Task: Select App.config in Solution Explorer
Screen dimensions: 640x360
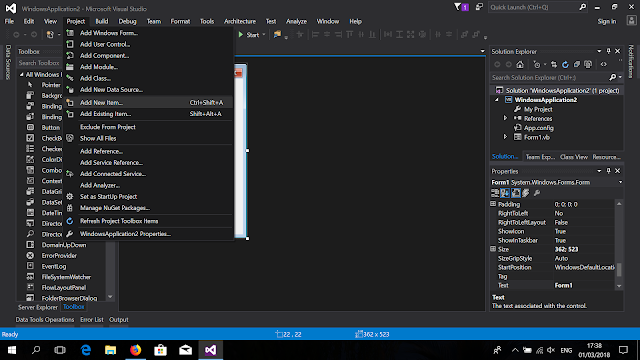Action: pos(539,128)
